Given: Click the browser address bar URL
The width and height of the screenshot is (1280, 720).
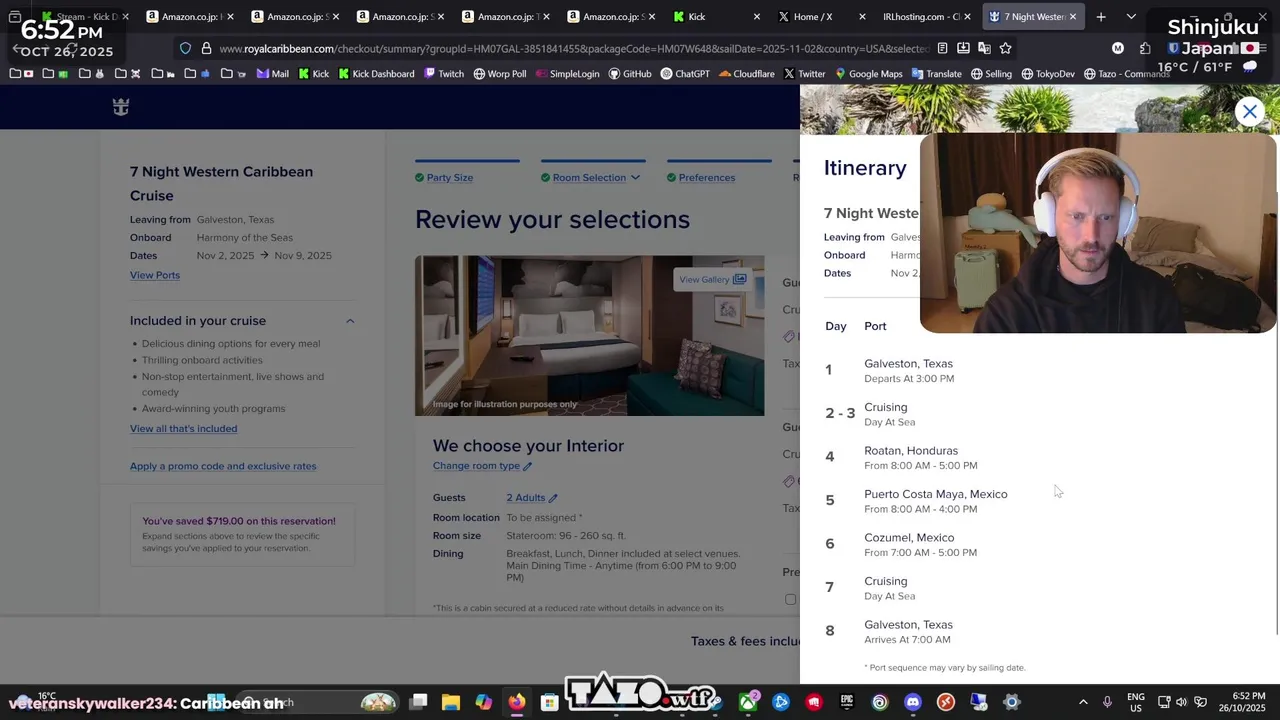Looking at the screenshot, I should pos(573,48).
